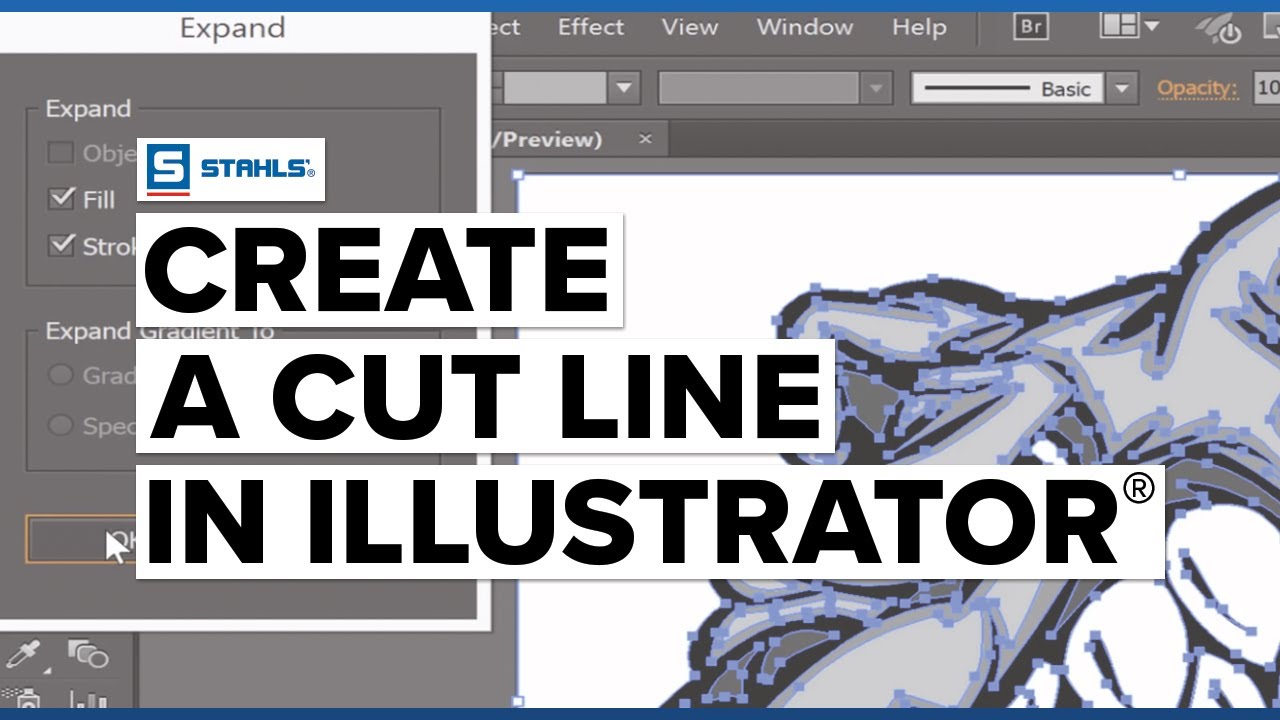Select the Eyedropper tool
1280x720 pixels.
(x=24, y=655)
